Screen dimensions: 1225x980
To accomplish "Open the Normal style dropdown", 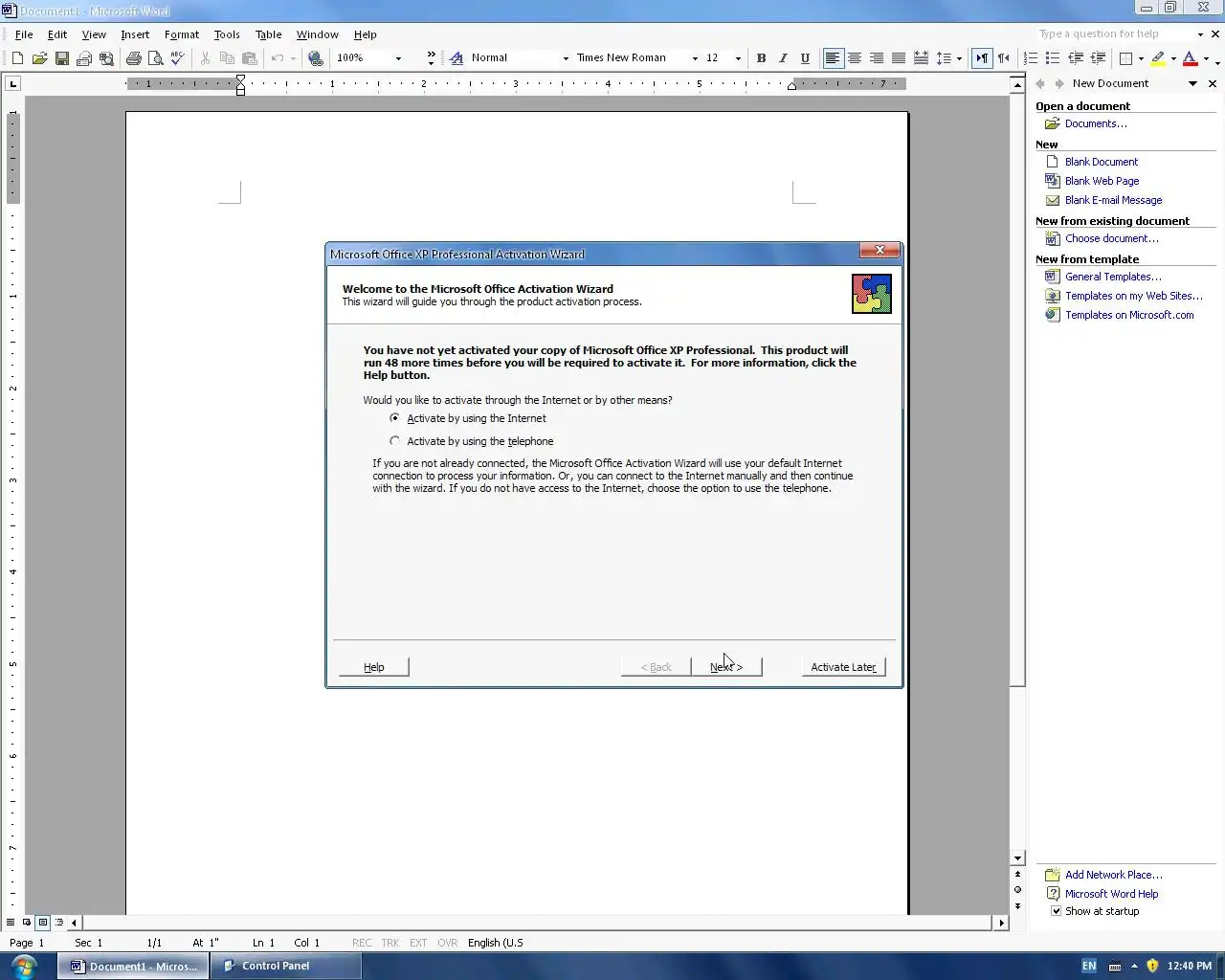I will (566, 58).
